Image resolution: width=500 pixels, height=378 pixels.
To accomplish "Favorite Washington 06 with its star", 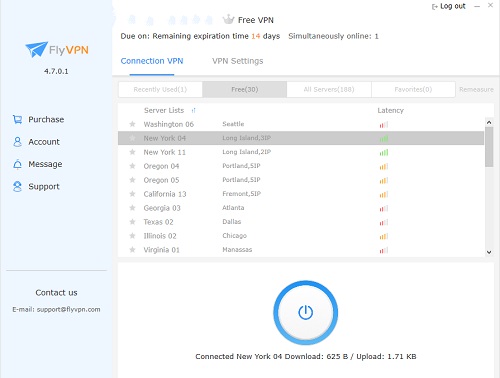I will pyautogui.click(x=132, y=124).
